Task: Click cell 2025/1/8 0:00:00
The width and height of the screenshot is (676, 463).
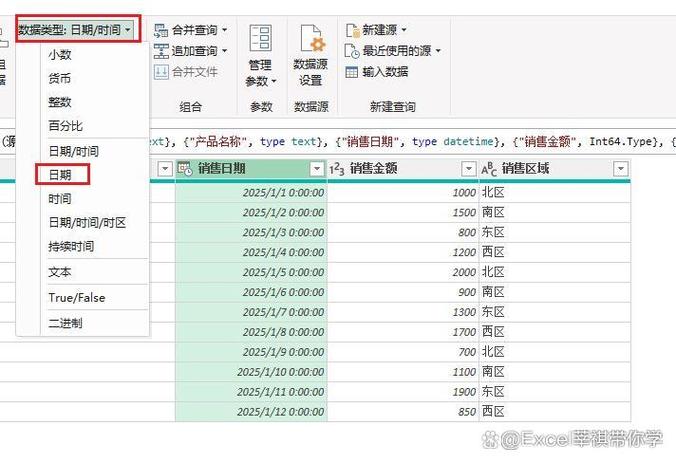Action: 251,332
